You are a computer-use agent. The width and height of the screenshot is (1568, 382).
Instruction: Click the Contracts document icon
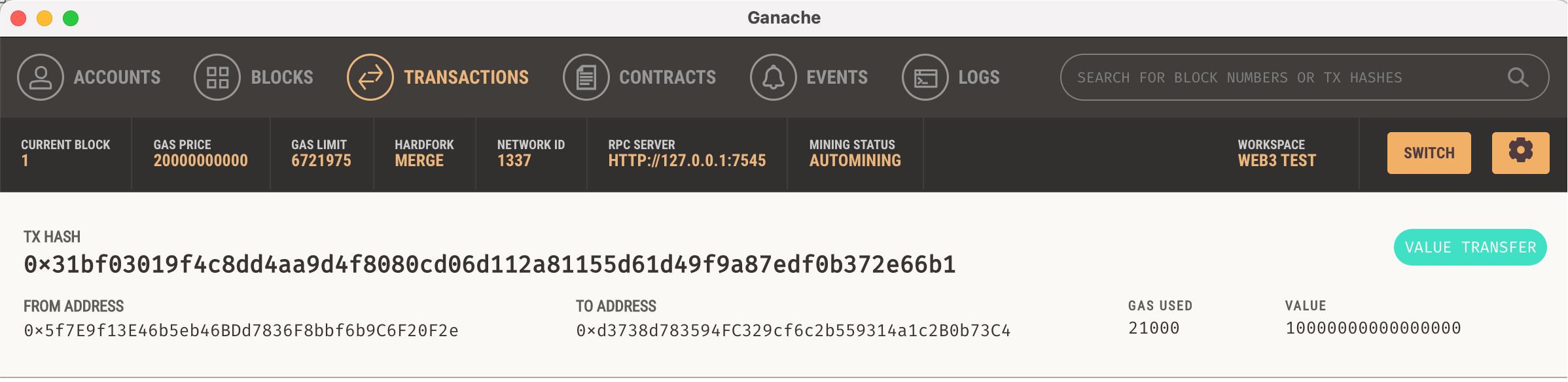pyautogui.click(x=586, y=77)
